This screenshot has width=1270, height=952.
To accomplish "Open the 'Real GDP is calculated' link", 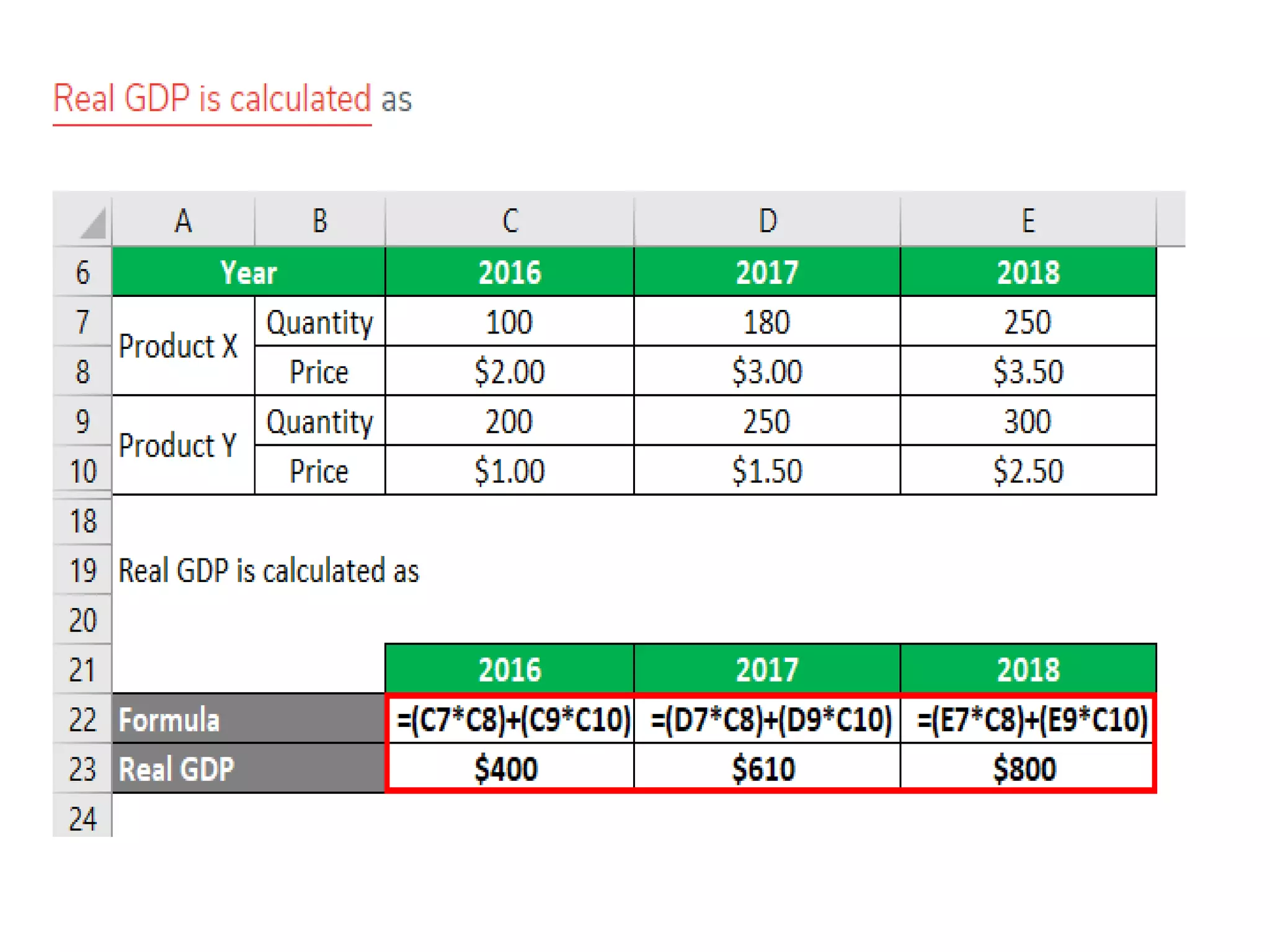I will (x=212, y=99).
